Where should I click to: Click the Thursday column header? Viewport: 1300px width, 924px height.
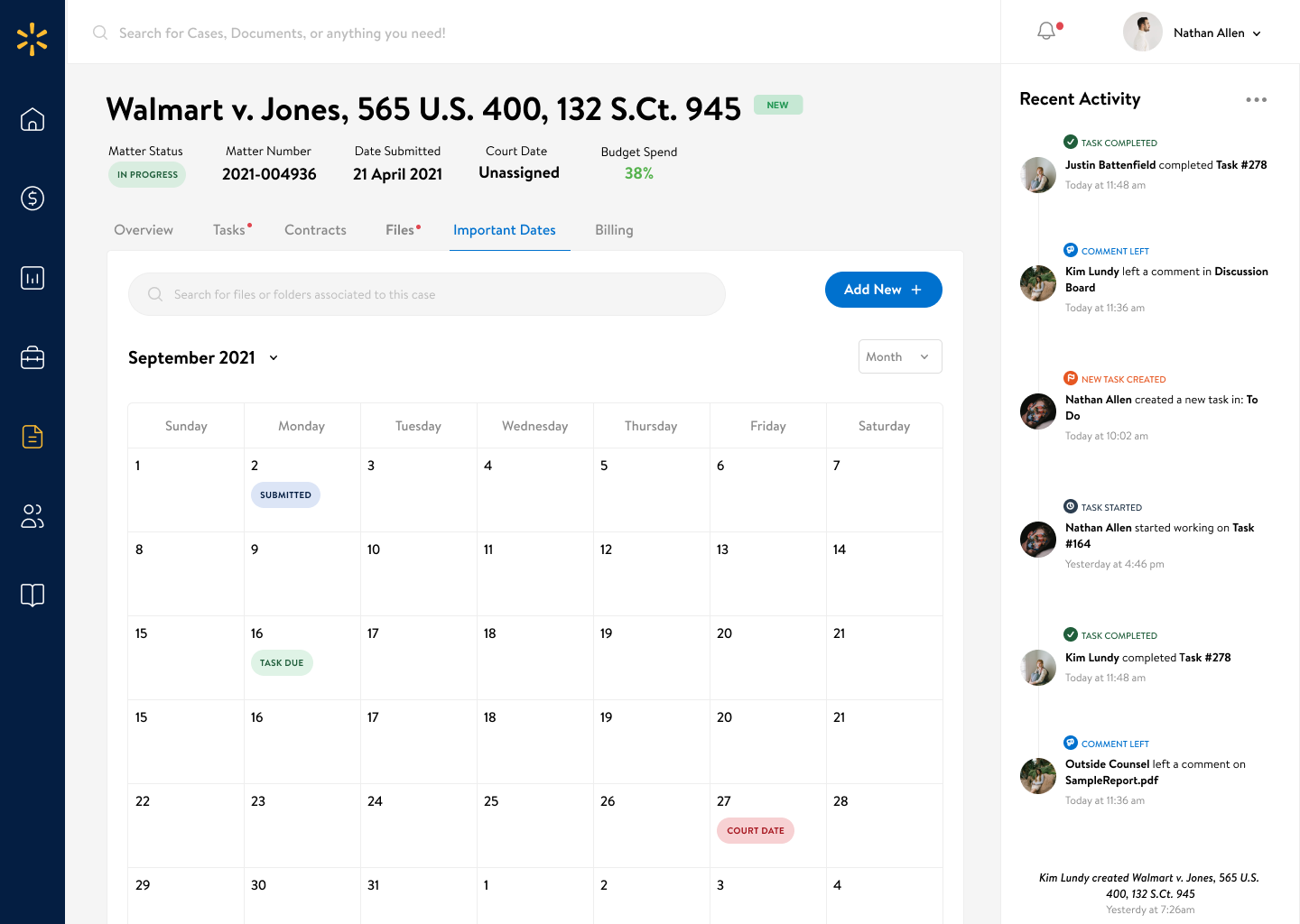coord(651,426)
